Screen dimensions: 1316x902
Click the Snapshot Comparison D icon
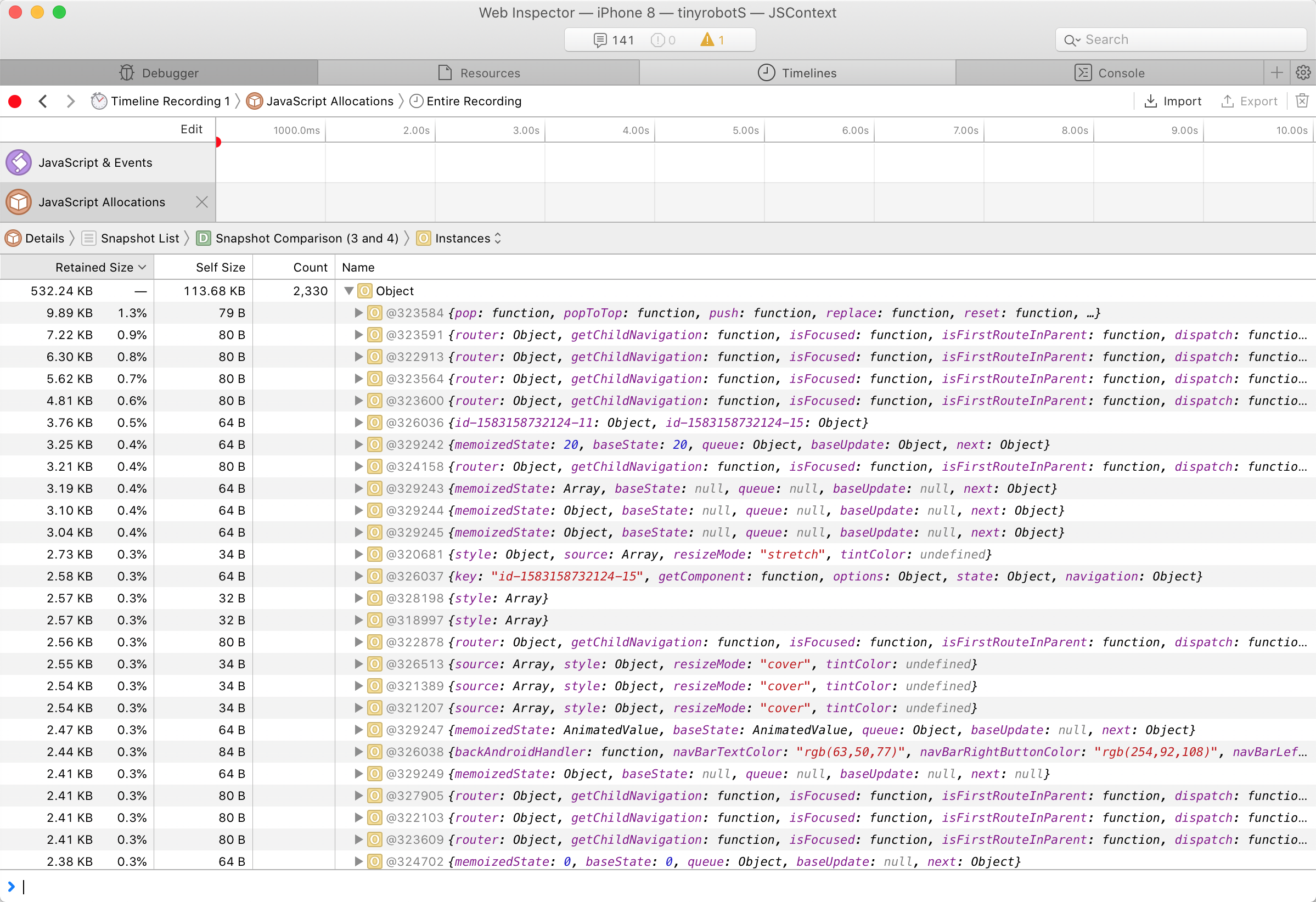(203, 238)
